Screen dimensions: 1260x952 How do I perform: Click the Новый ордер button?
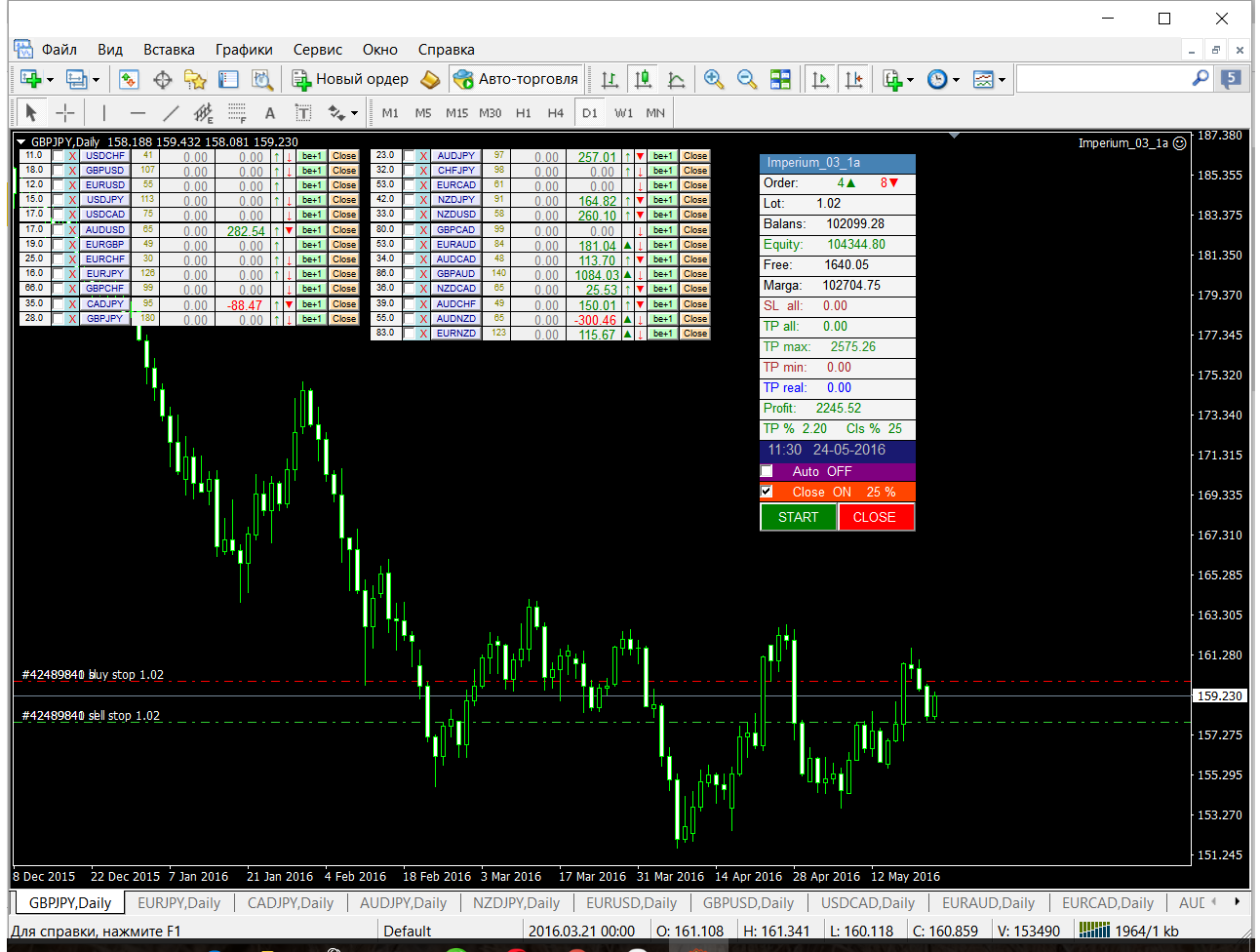(351, 80)
